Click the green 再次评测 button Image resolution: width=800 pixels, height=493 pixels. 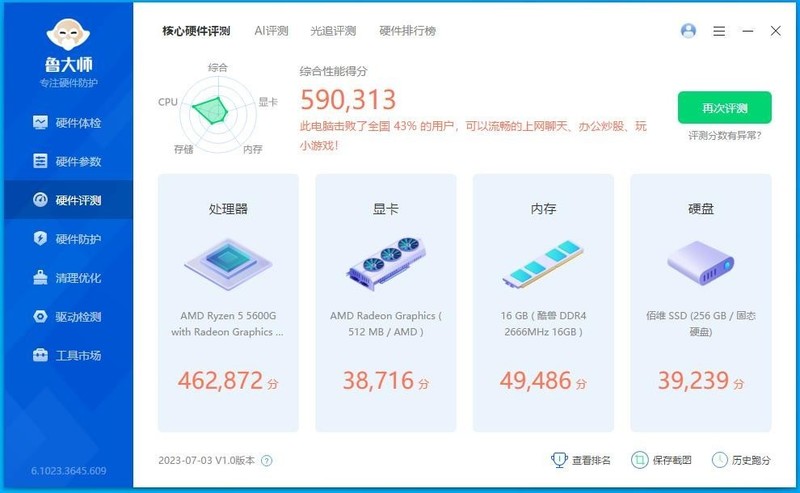click(x=724, y=108)
